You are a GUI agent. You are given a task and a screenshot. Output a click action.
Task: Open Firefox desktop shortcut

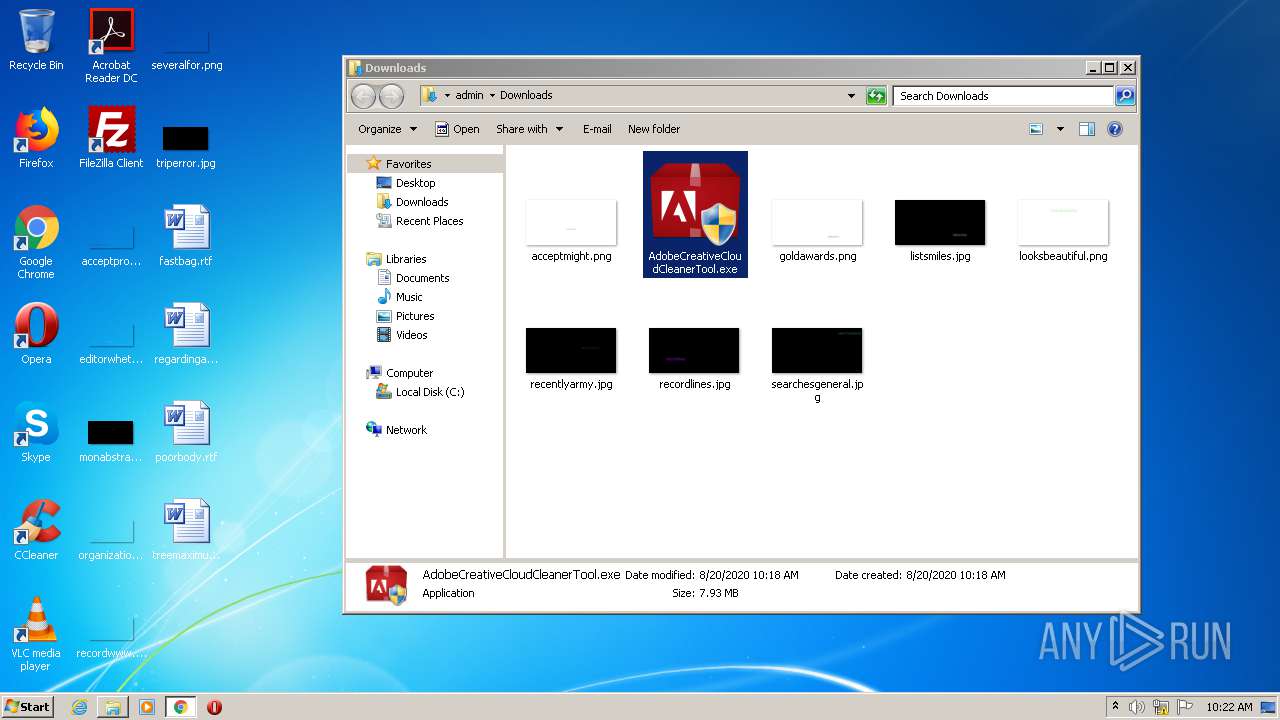(36, 138)
